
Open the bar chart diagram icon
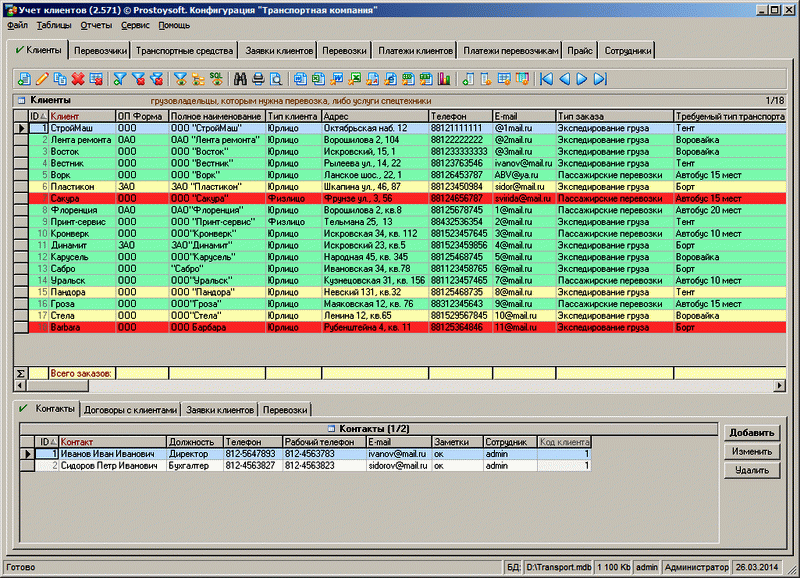[x=444, y=78]
